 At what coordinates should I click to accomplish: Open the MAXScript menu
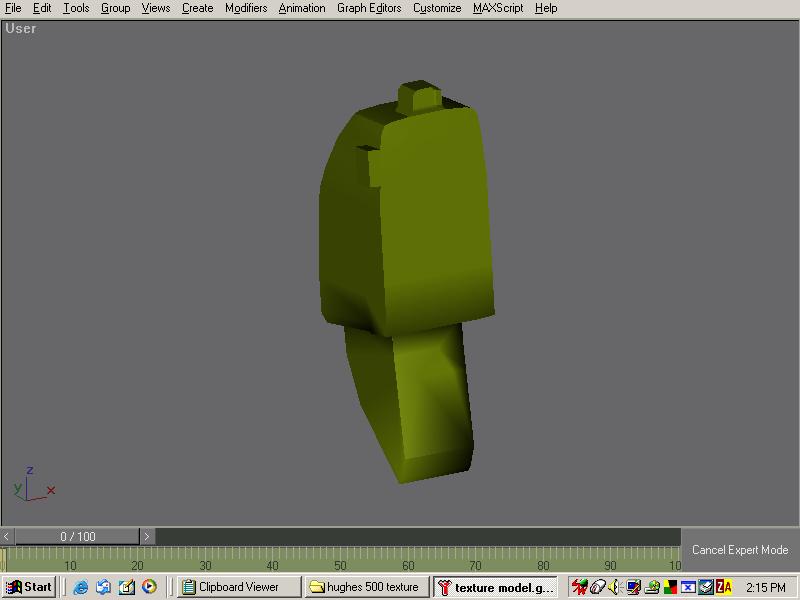point(498,8)
